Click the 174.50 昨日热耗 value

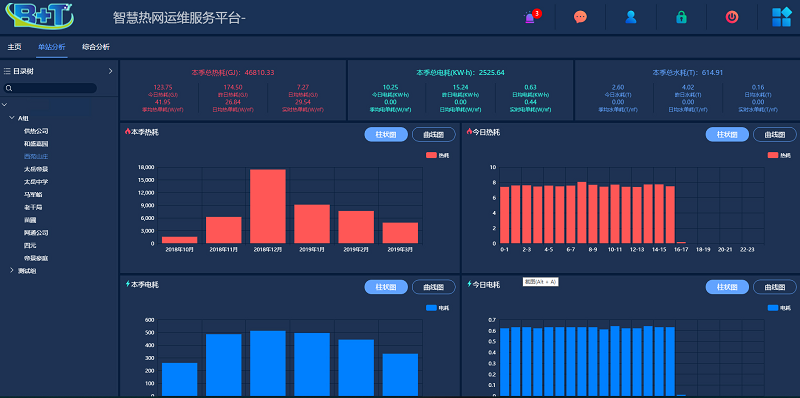point(233,87)
